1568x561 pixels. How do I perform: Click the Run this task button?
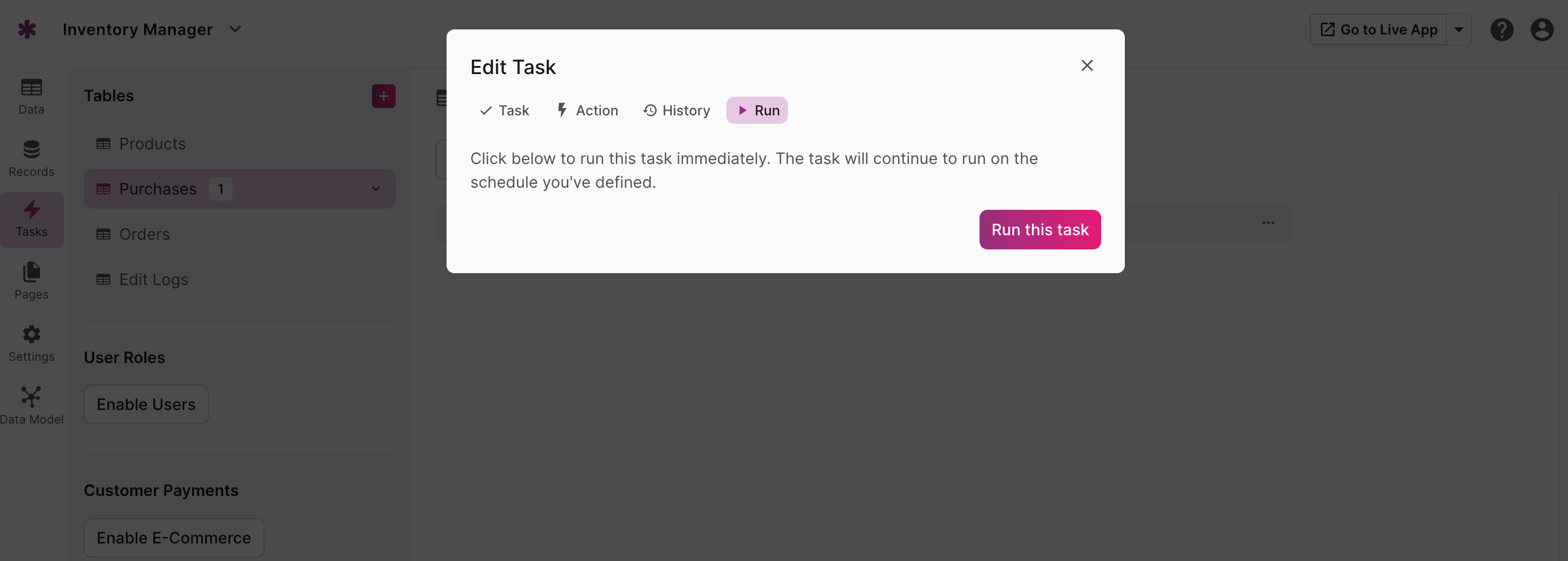click(1039, 230)
